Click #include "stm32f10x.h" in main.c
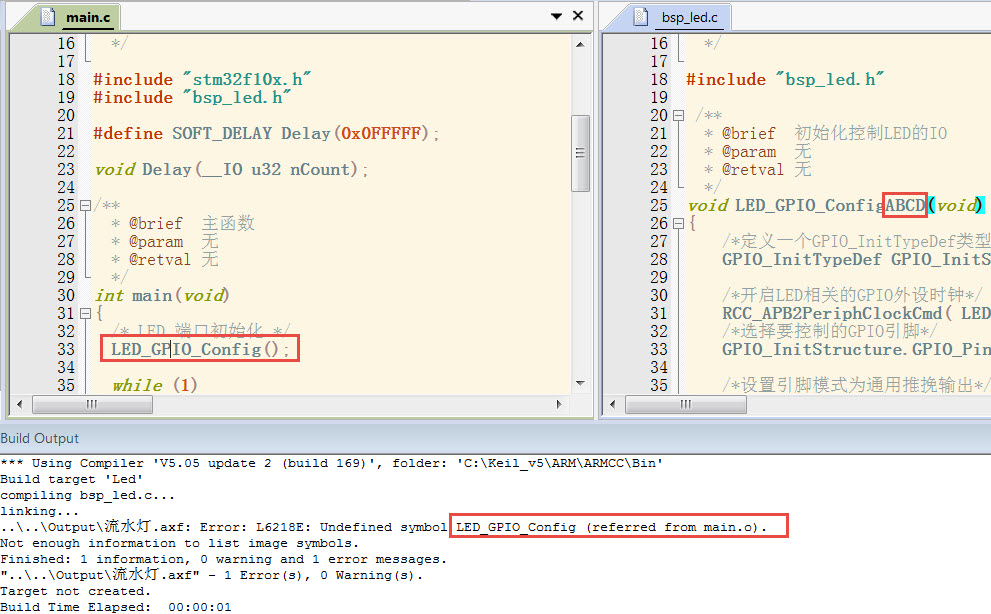The height and width of the screenshot is (614, 991). point(202,80)
